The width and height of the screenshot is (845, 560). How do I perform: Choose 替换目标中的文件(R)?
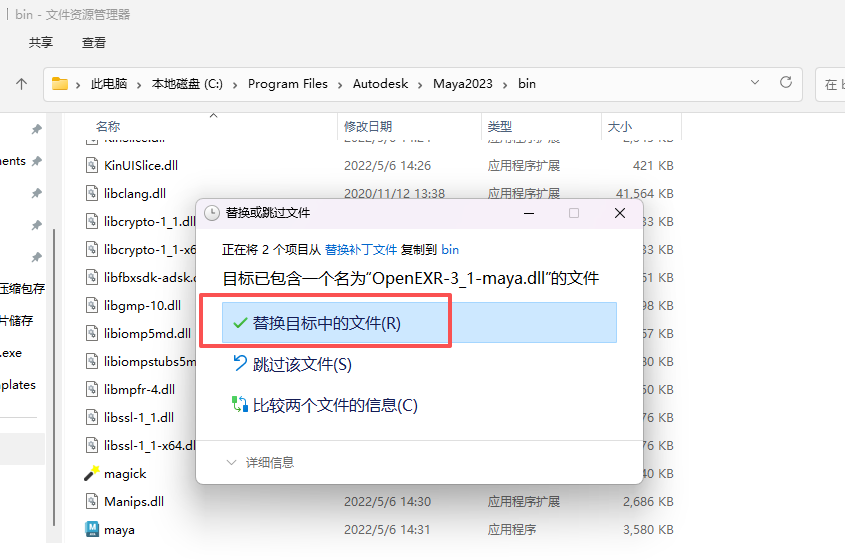tap(419, 323)
